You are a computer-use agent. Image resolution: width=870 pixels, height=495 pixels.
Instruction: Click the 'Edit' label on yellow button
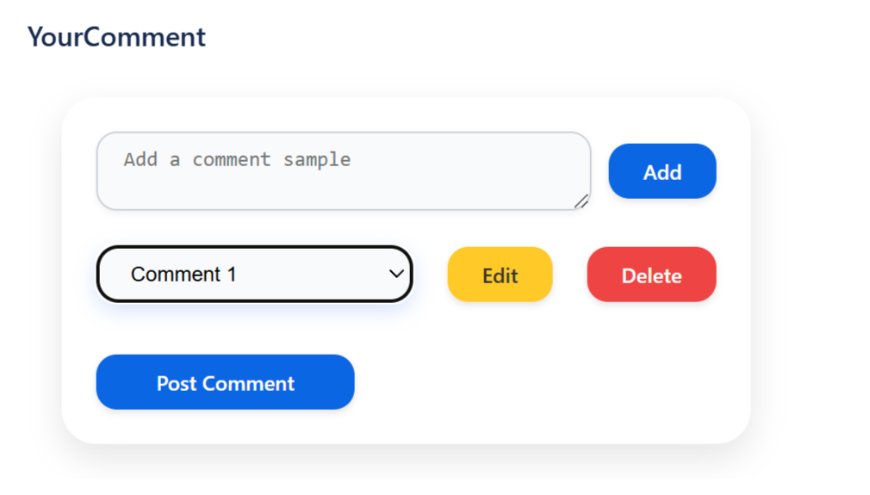pyautogui.click(x=500, y=276)
